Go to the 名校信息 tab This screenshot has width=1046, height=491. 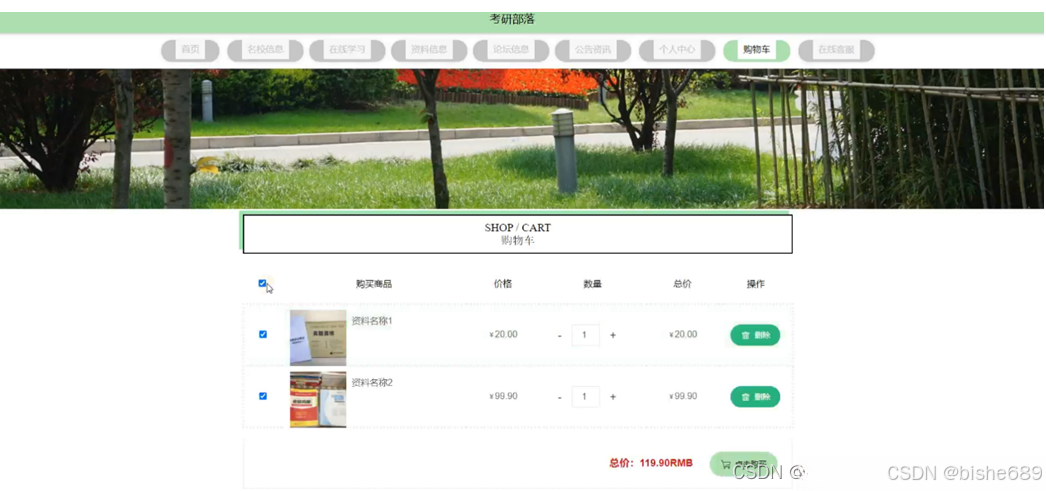[x=266, y=50]
